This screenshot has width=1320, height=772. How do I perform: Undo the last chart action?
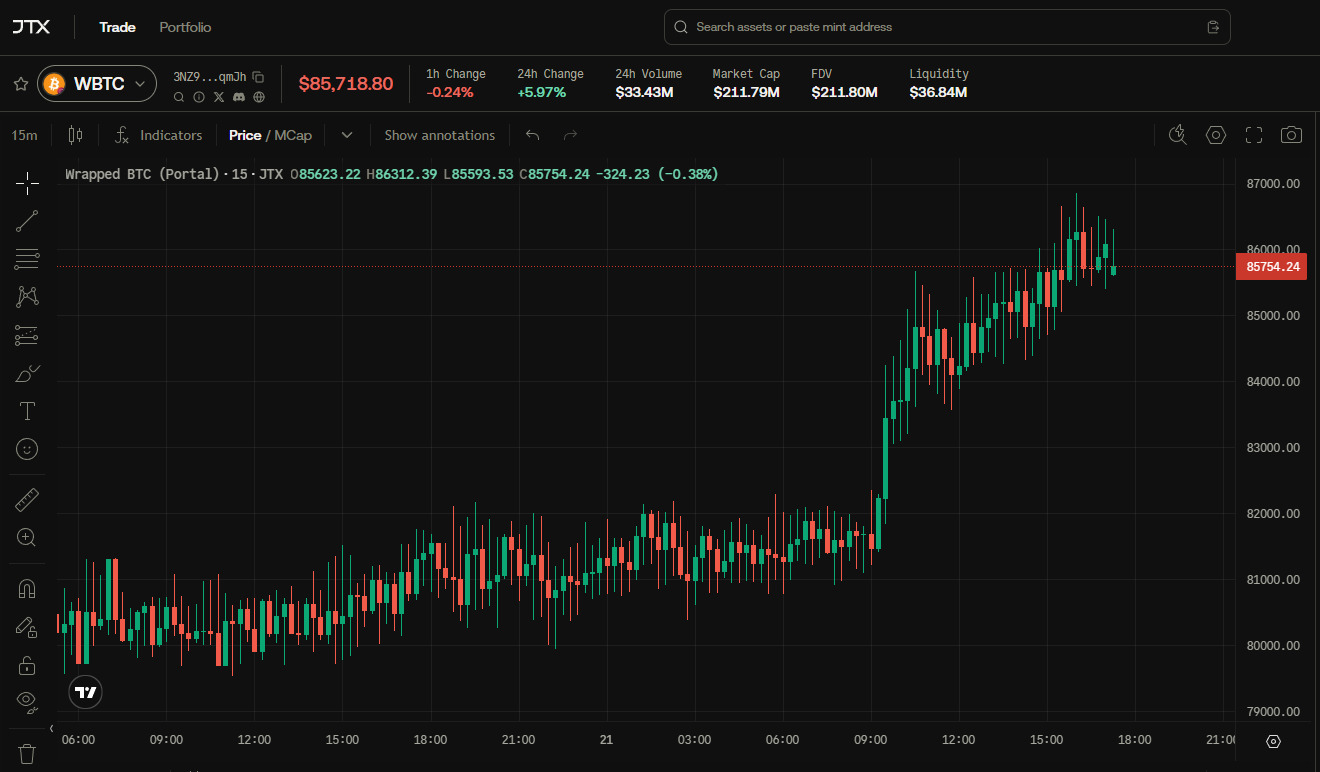[x=532, y=135]
